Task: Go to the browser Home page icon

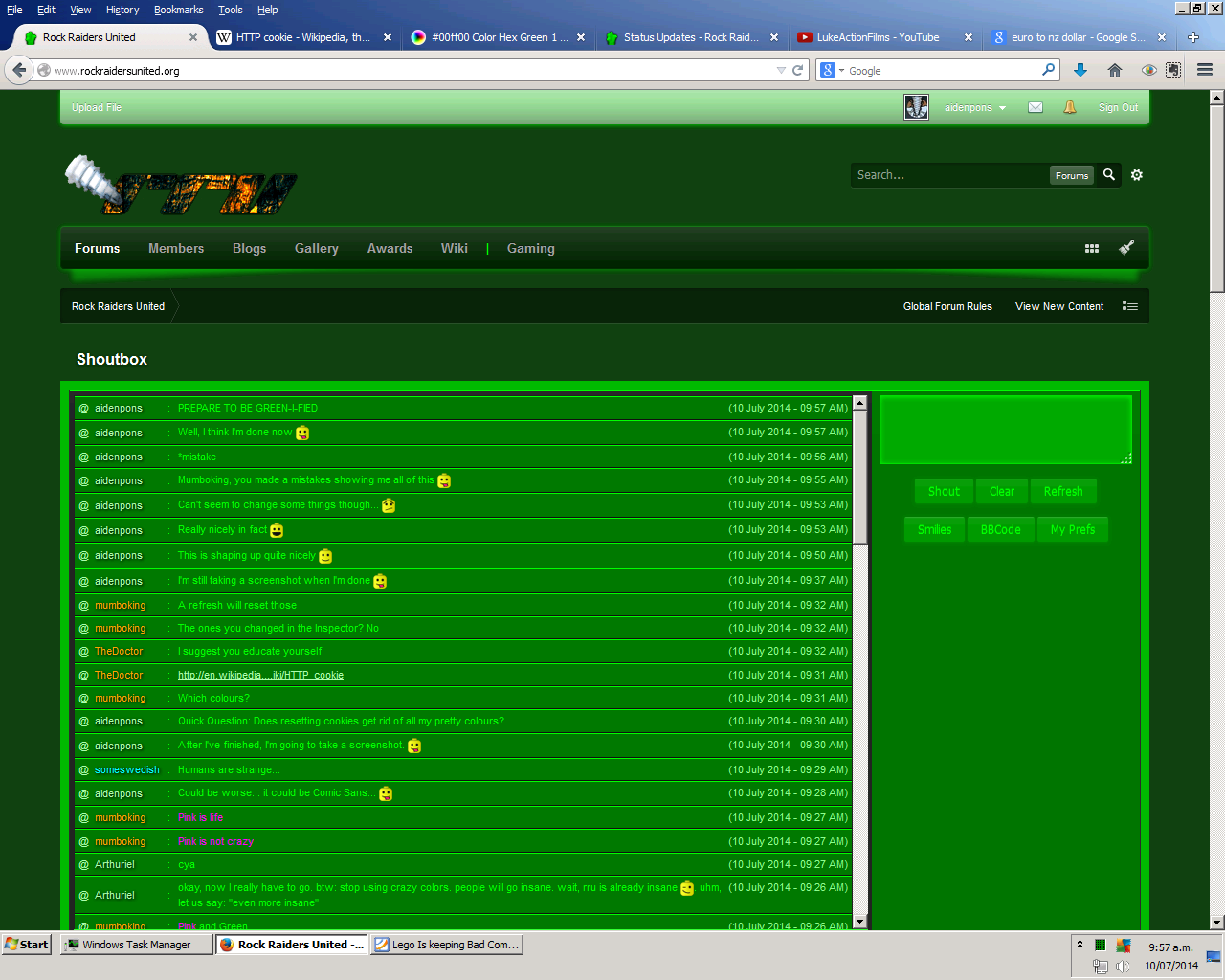Action: [1115, 70]
